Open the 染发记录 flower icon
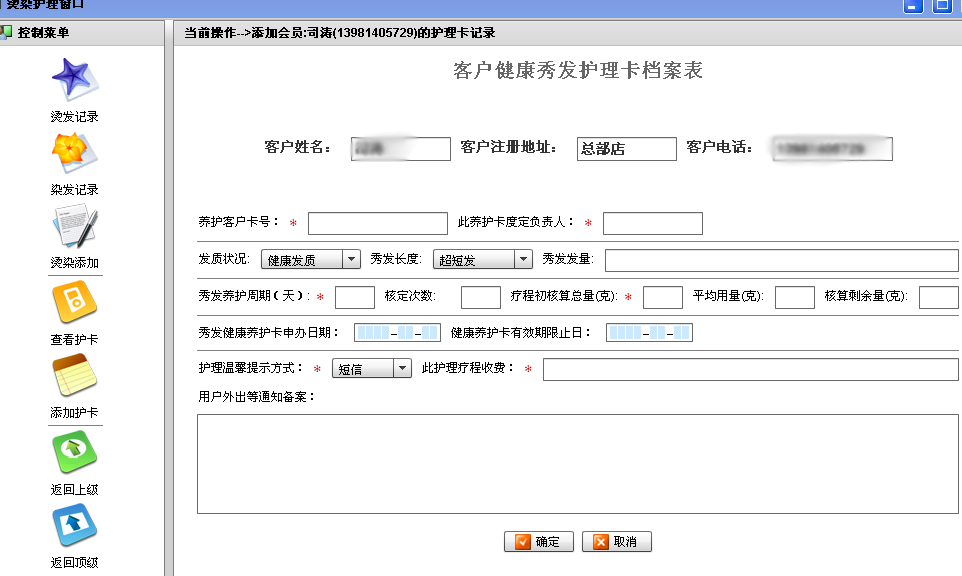 75,153
